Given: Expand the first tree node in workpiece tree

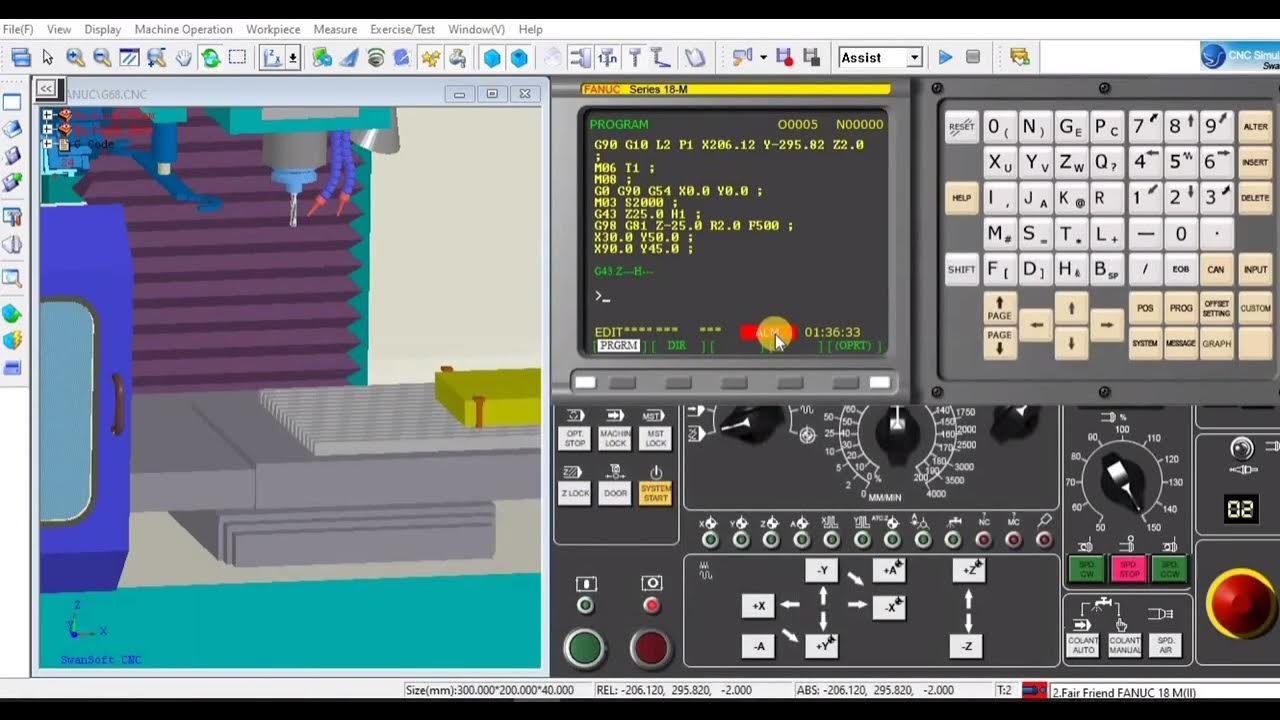Looking at the screenshot, I should [47, 115].
